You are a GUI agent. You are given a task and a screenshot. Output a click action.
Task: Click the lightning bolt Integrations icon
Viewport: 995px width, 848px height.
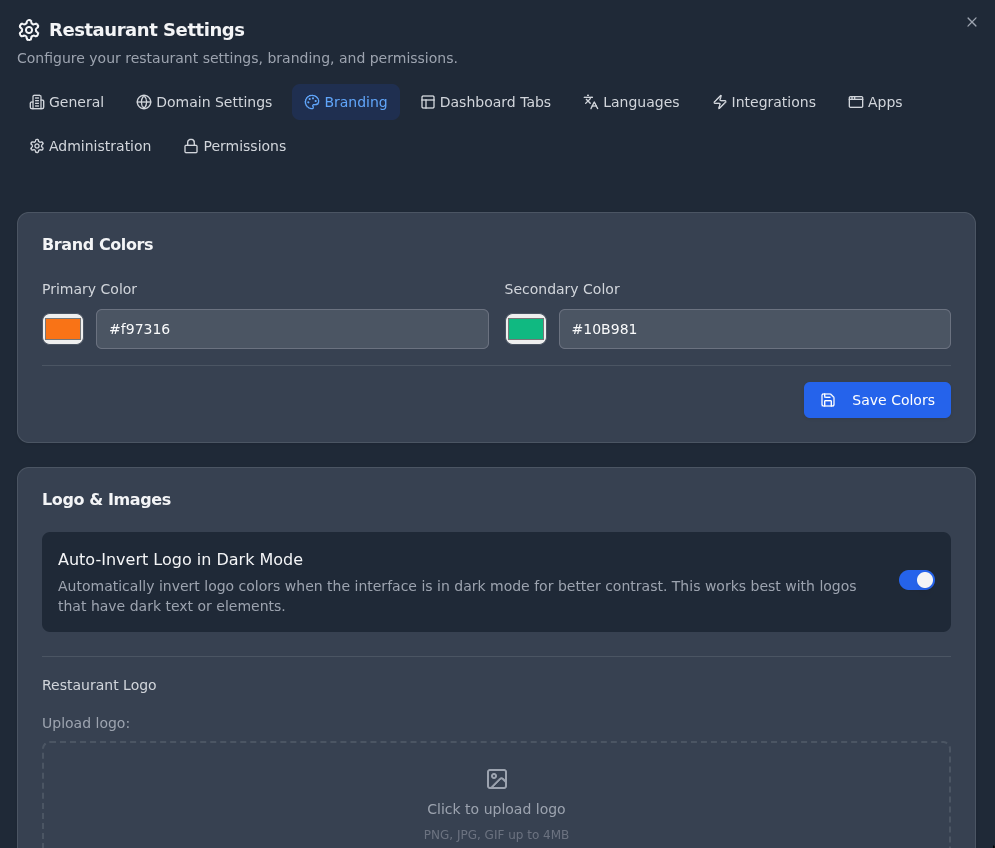point(720,102)
